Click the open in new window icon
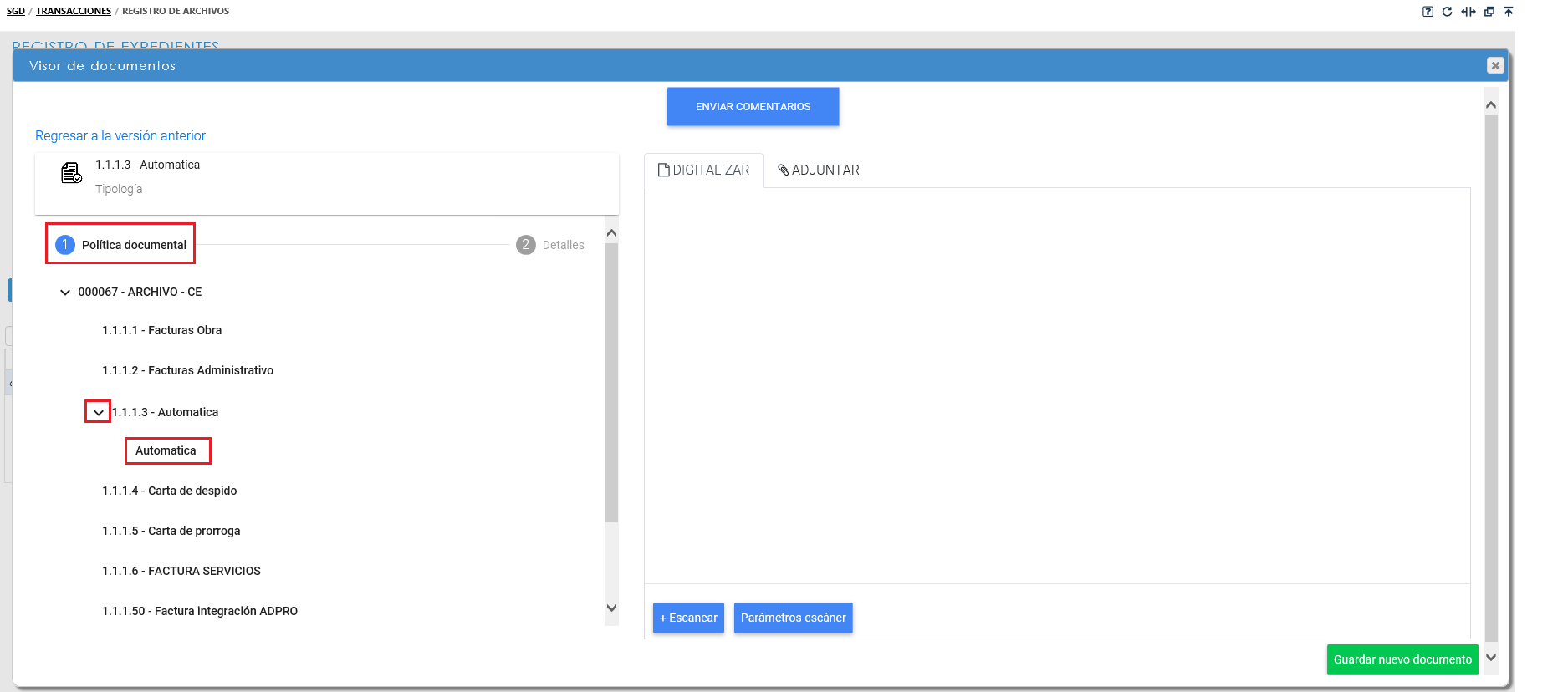This screenshot has width=1568, height=692. (x=1489, y=12)
